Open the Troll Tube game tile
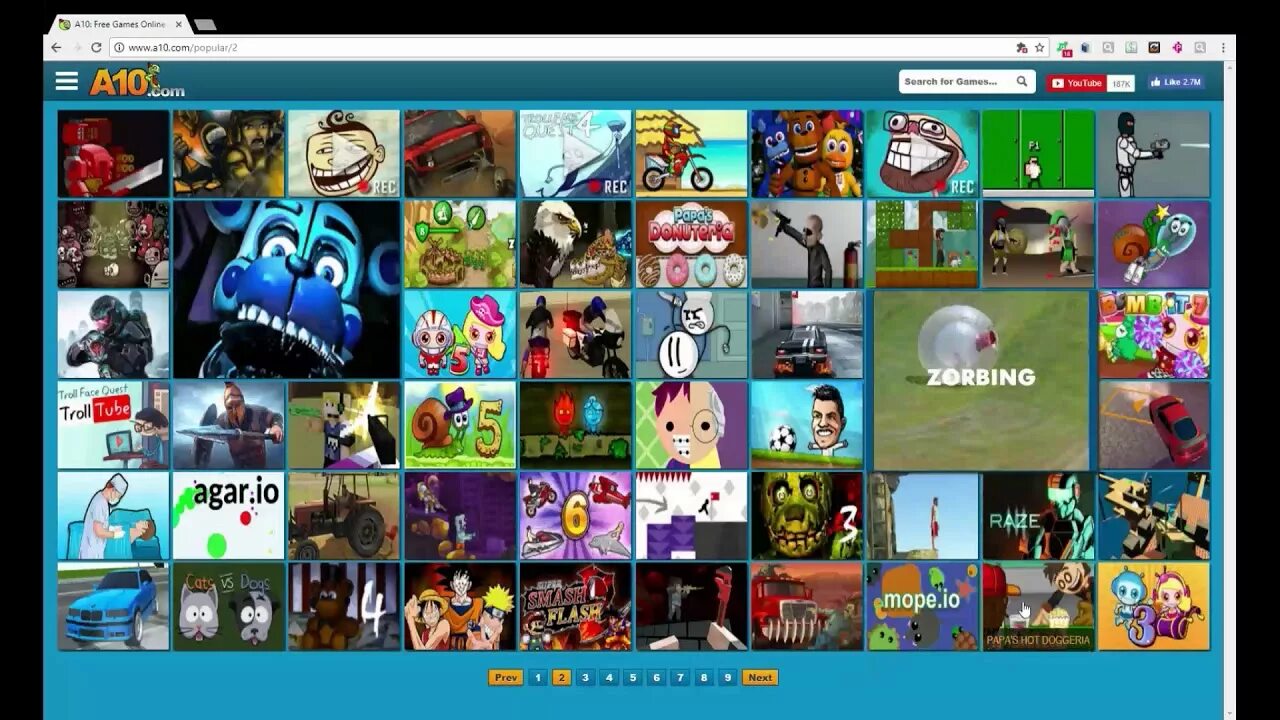1280x720 pixels. (113, 425)
